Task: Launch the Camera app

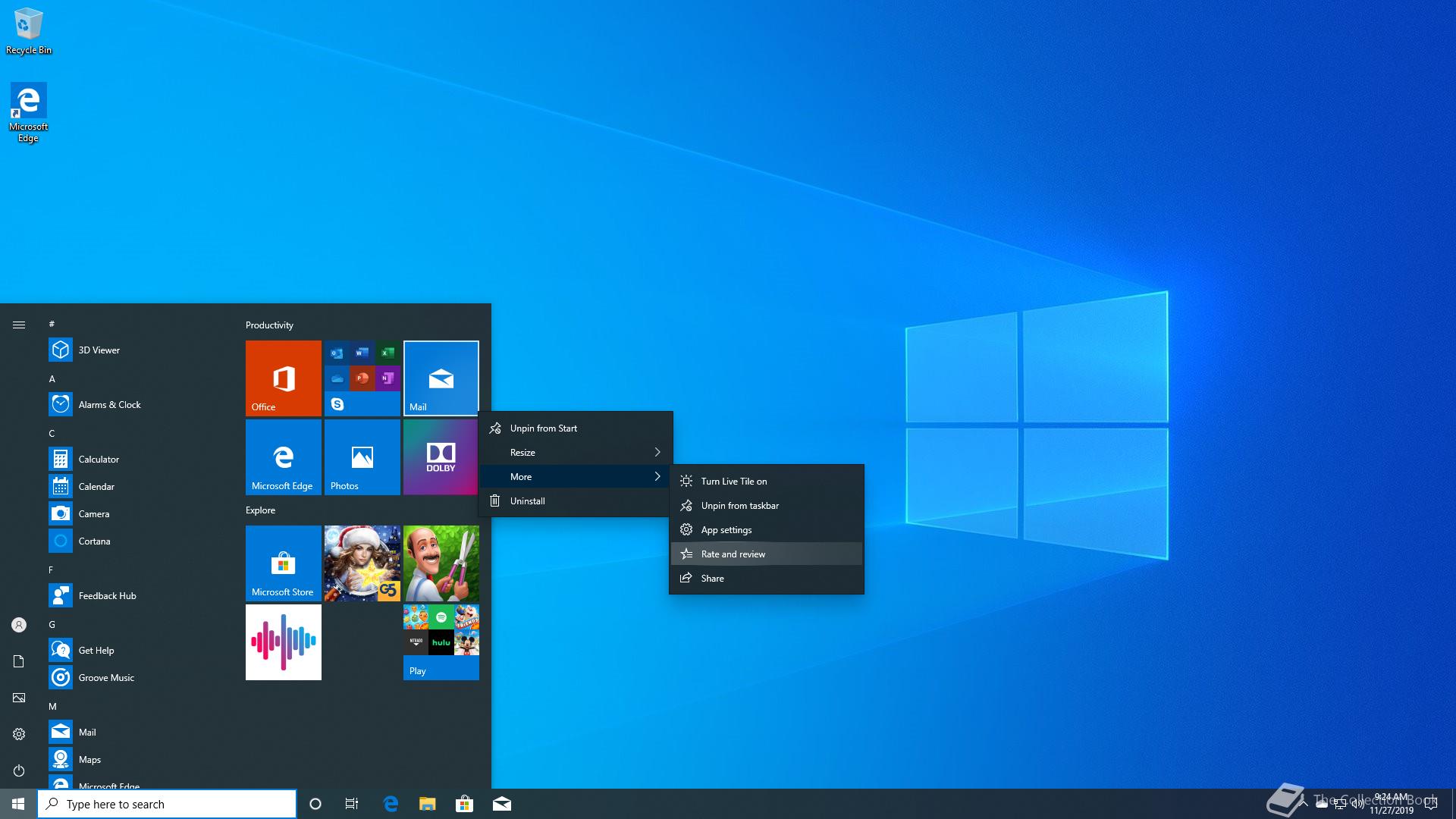Action: point(136,514)
